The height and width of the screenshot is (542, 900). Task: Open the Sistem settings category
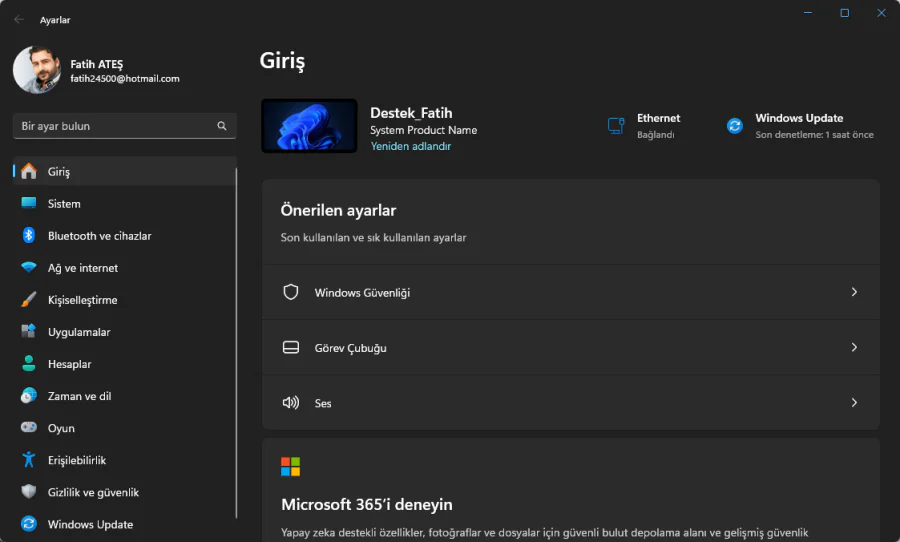pyautogui.click(x=125, y=203)
